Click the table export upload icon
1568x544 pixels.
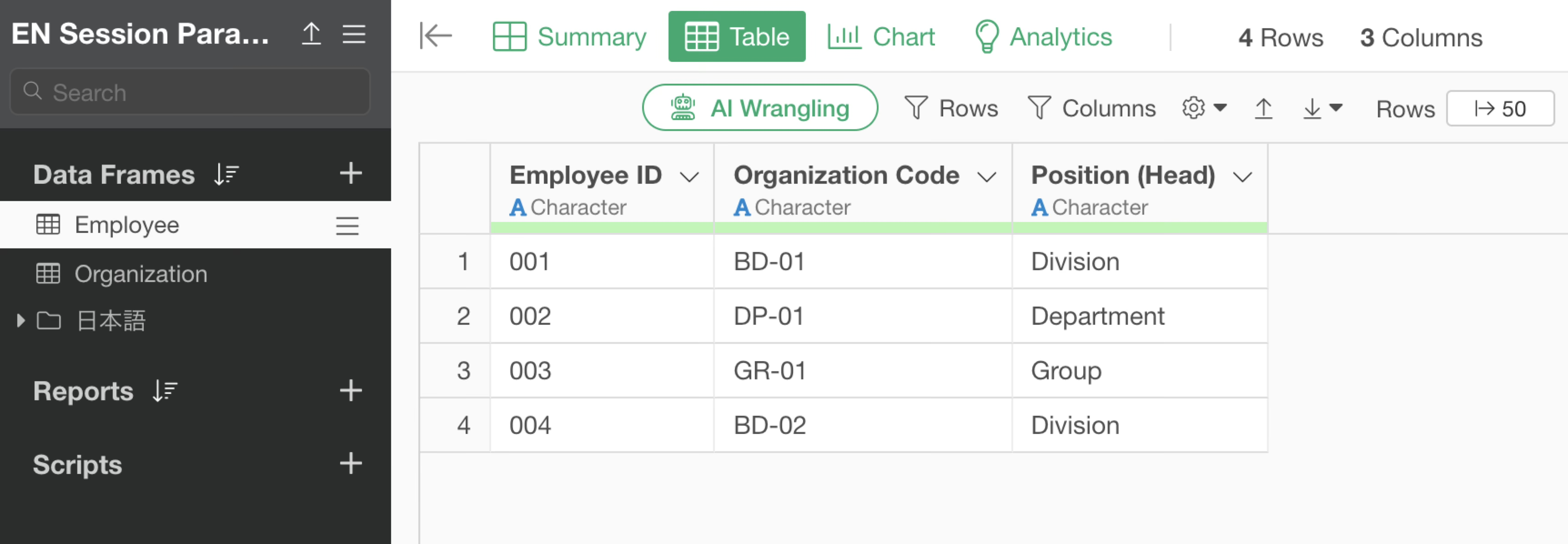click(1263, 108)
